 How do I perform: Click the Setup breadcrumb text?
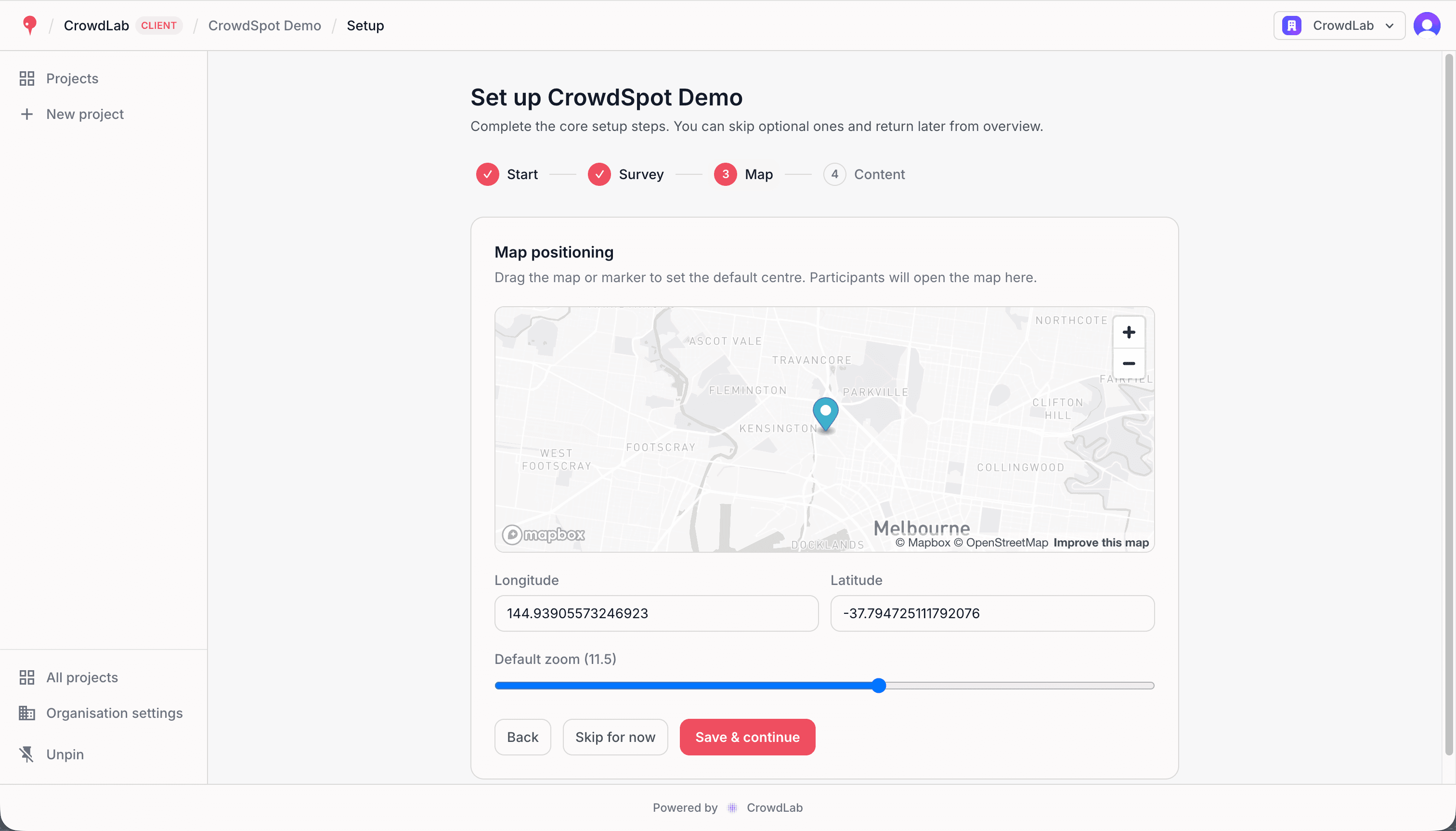tap(365, 26)
